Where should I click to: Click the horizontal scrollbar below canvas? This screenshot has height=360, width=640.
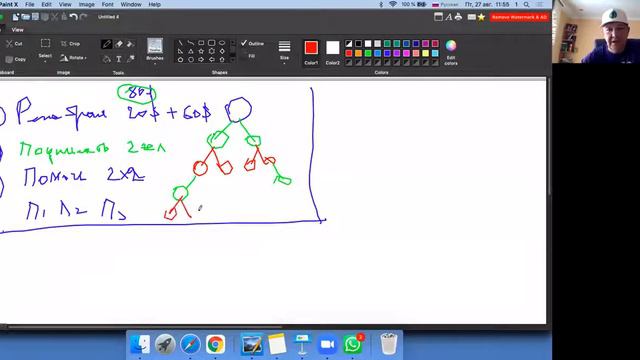click(x=145, y=327)
